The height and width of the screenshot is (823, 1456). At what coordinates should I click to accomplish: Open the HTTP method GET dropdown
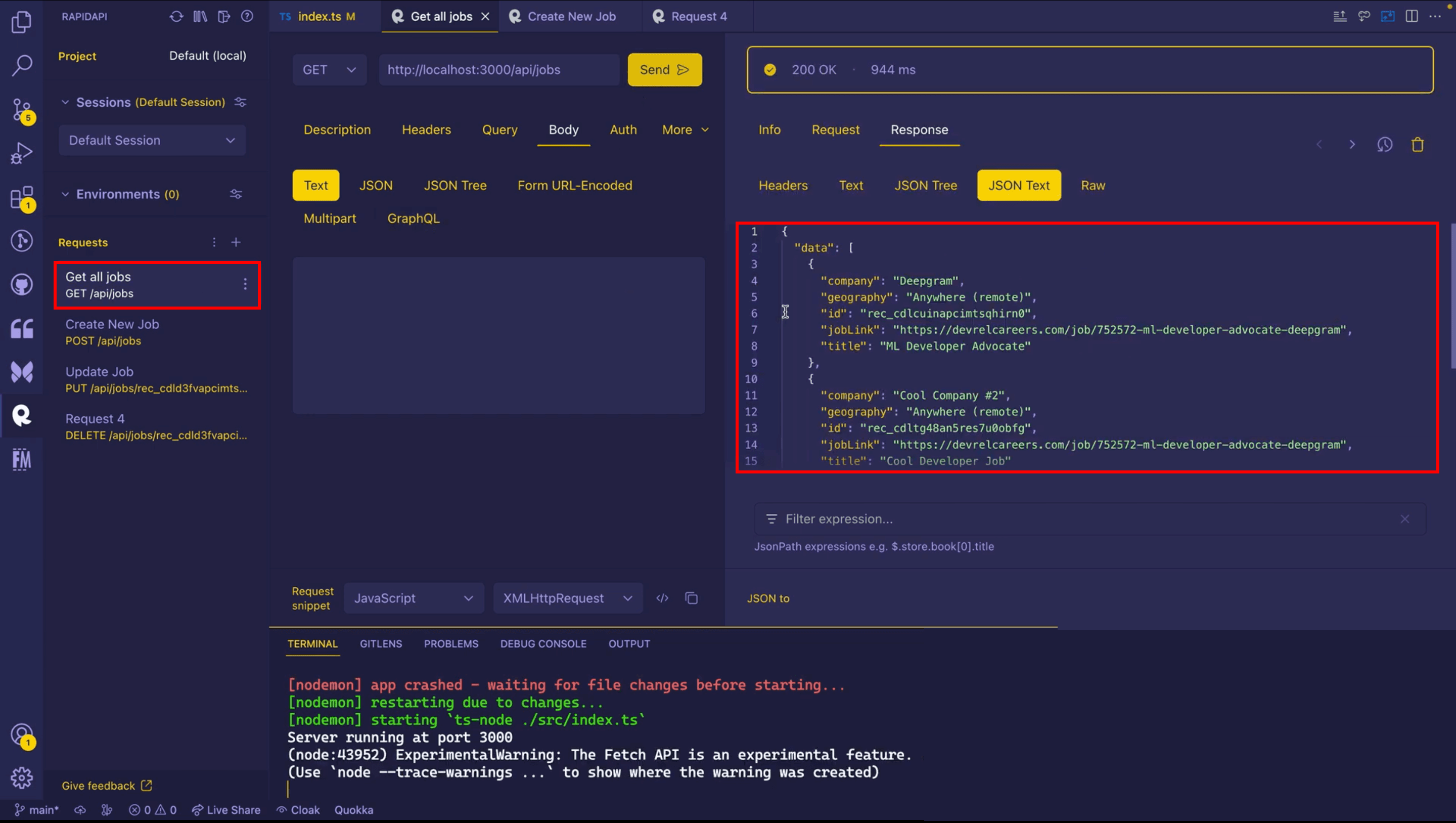pyautogui.click(x=330, y=70)
